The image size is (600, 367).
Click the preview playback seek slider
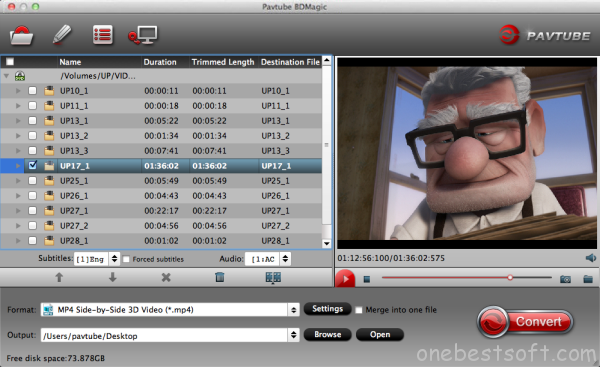pos(466,277)
